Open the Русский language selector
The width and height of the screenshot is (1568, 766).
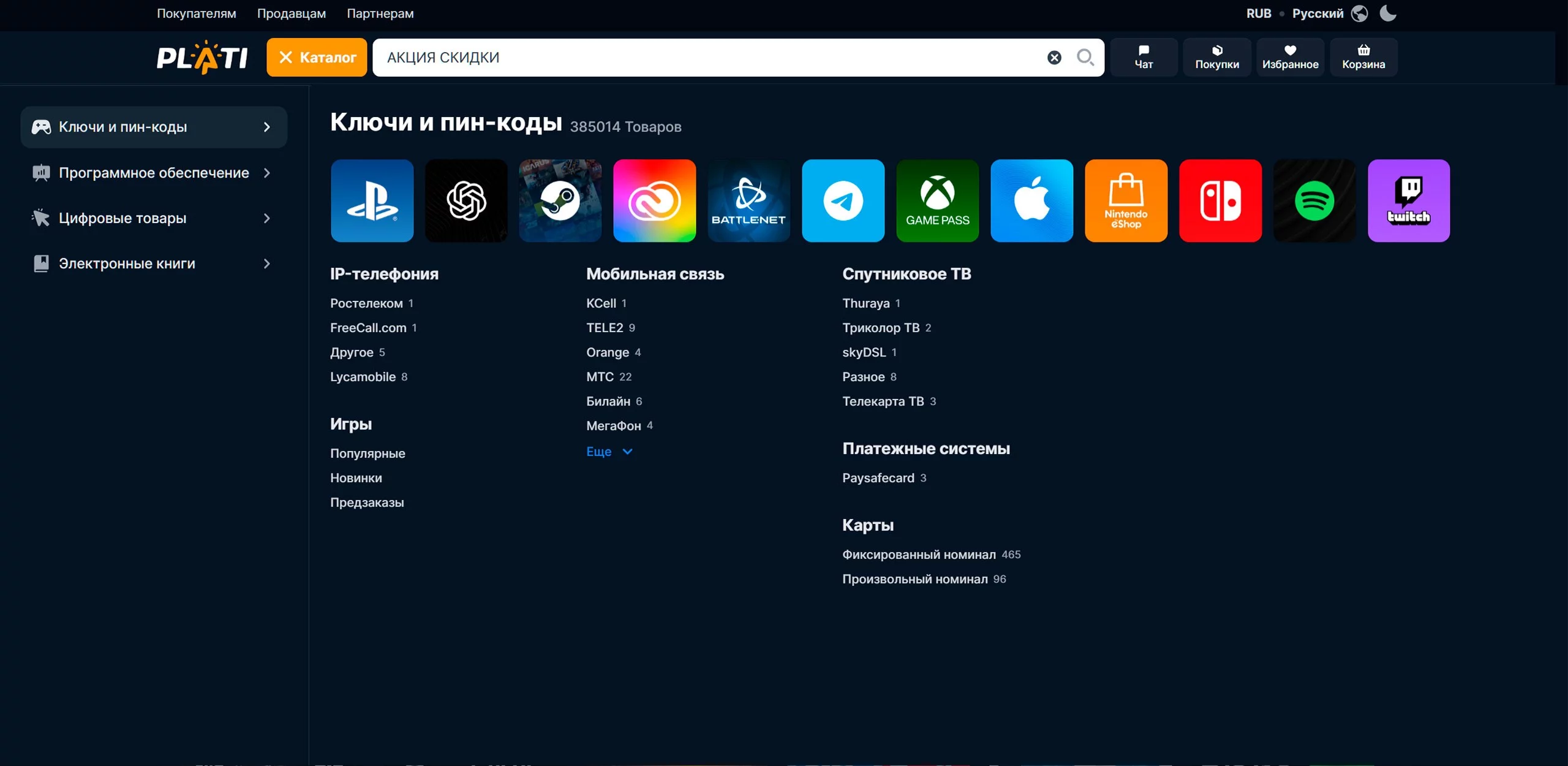click(1317, 13)
